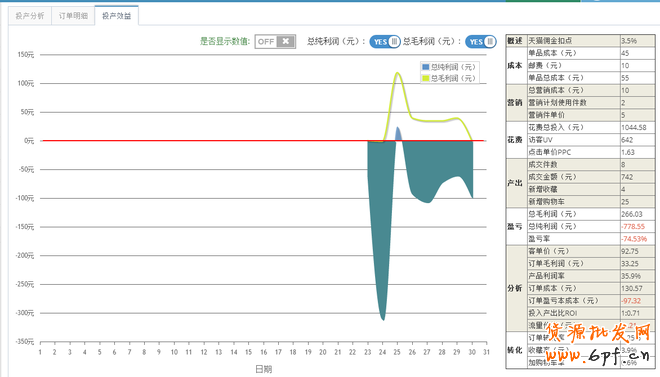Toggle the 是否显示数值 OFF switch

coord(275,41)
